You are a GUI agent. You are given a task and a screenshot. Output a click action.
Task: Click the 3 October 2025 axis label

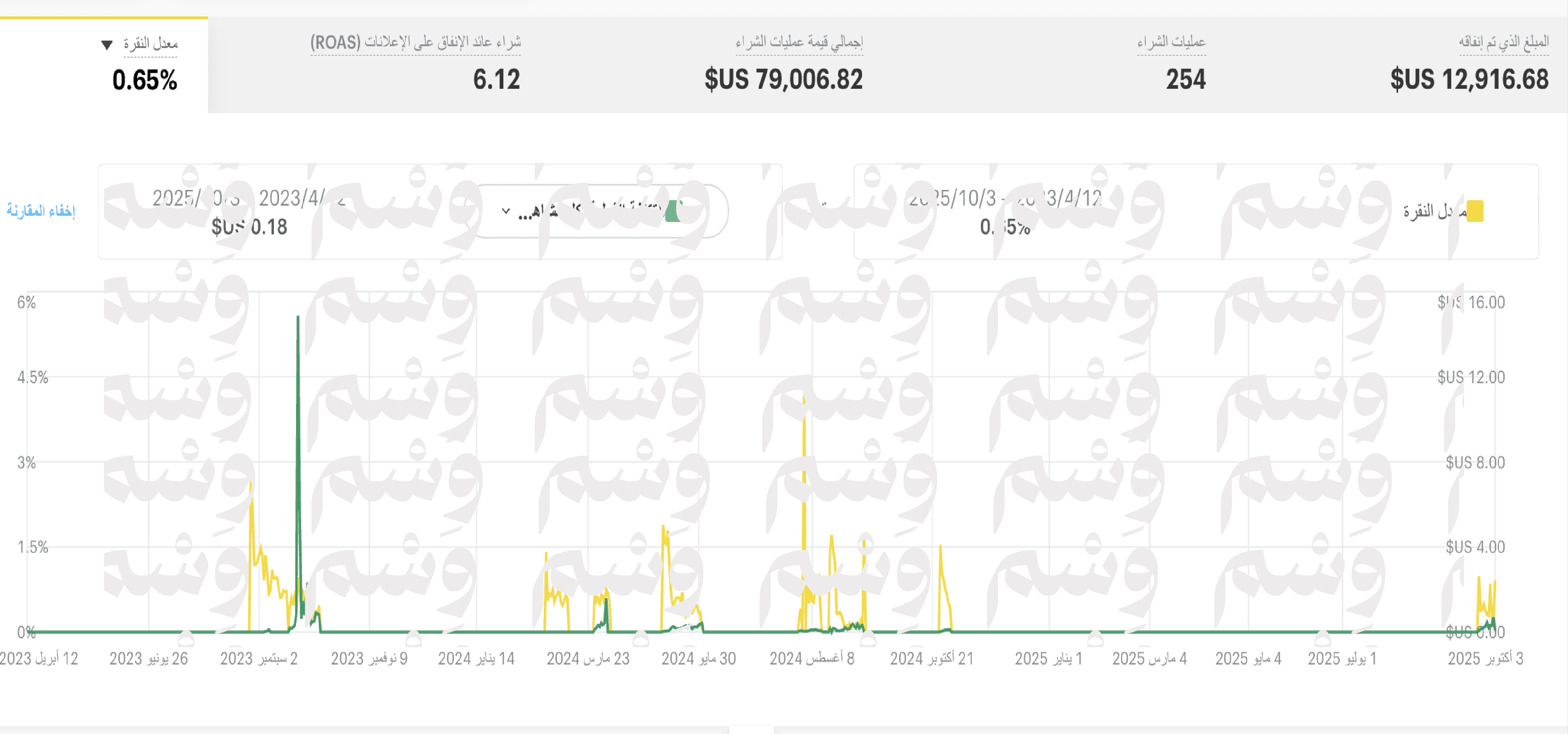(1485, 658)
